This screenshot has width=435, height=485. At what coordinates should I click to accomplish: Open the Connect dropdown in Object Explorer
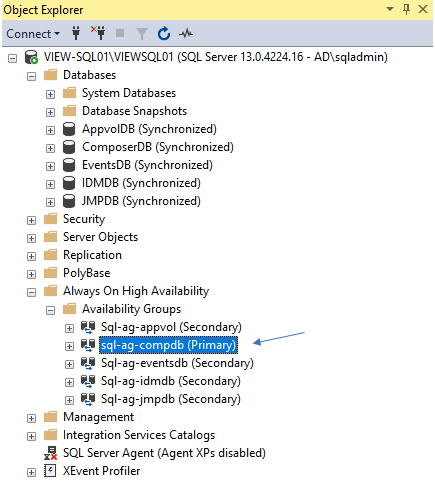pos(33,34)
